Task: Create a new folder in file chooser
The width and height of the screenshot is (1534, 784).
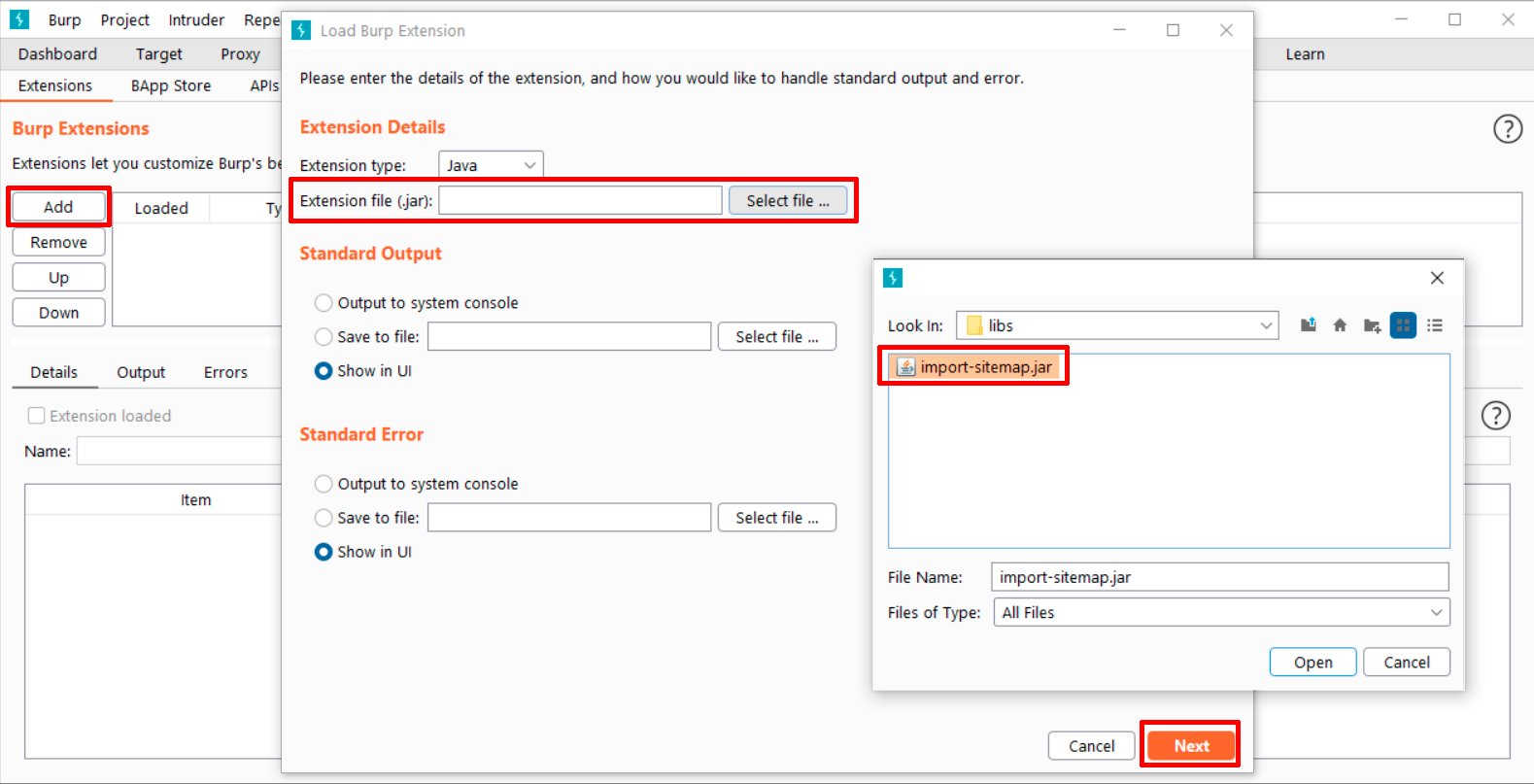Action: click(1372, 325)
